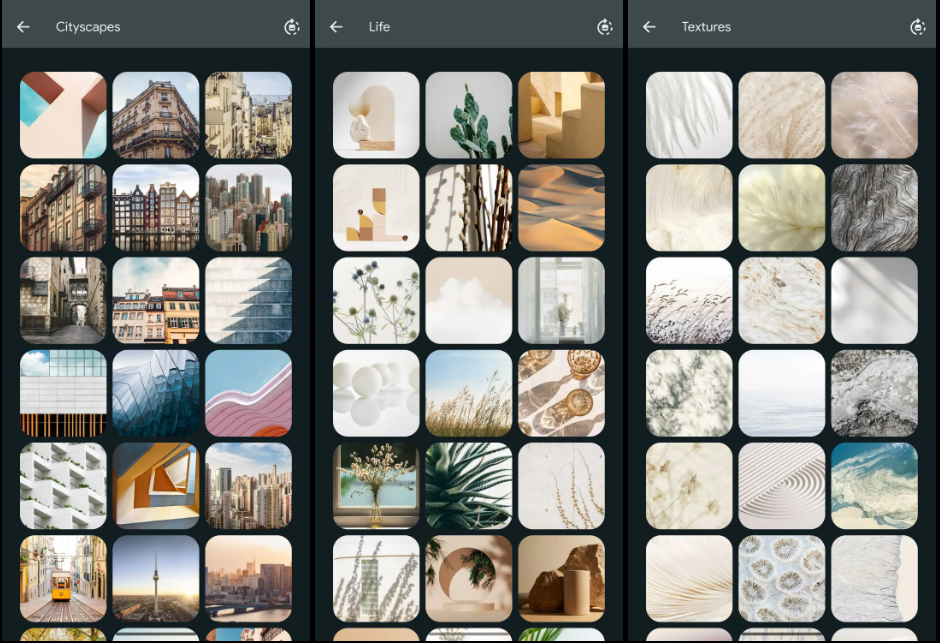
Task: Select the white feather texture wallpaper
Action: point(689,115)
